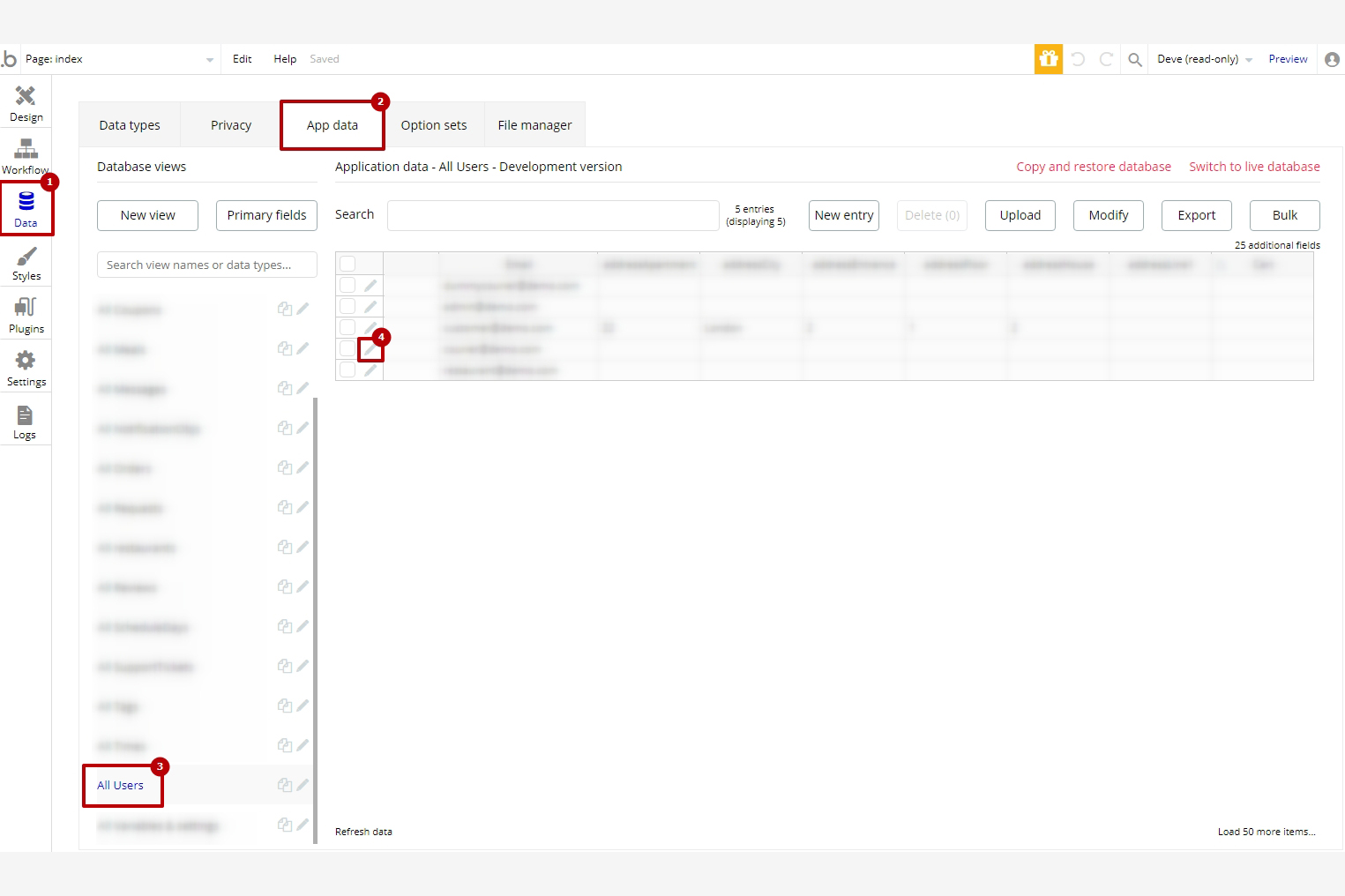1345x896 pixels.
Task: Open the Styles section
Action: [x=26, y=263]
